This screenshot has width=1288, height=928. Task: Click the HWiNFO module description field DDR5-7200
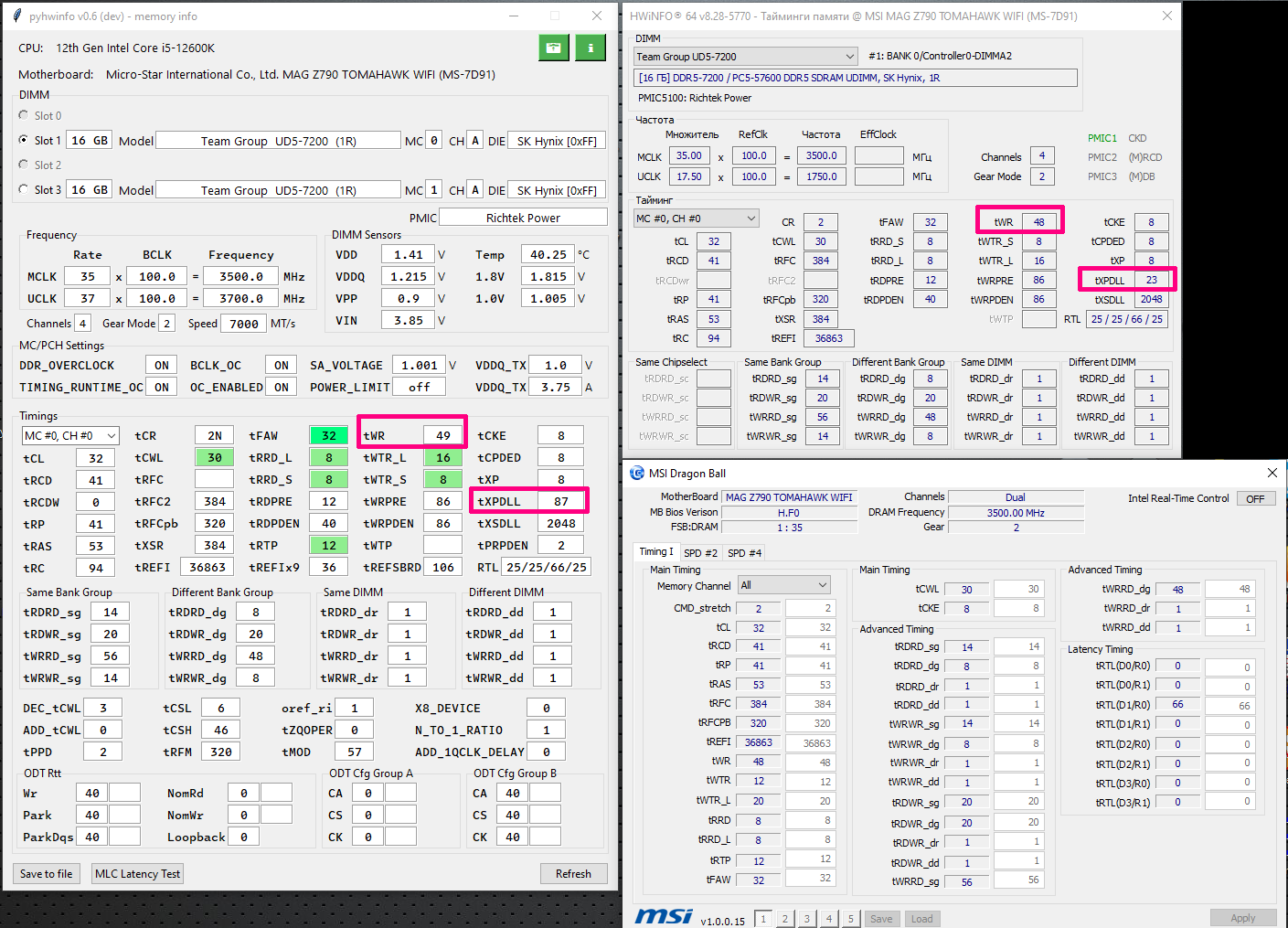856,78
